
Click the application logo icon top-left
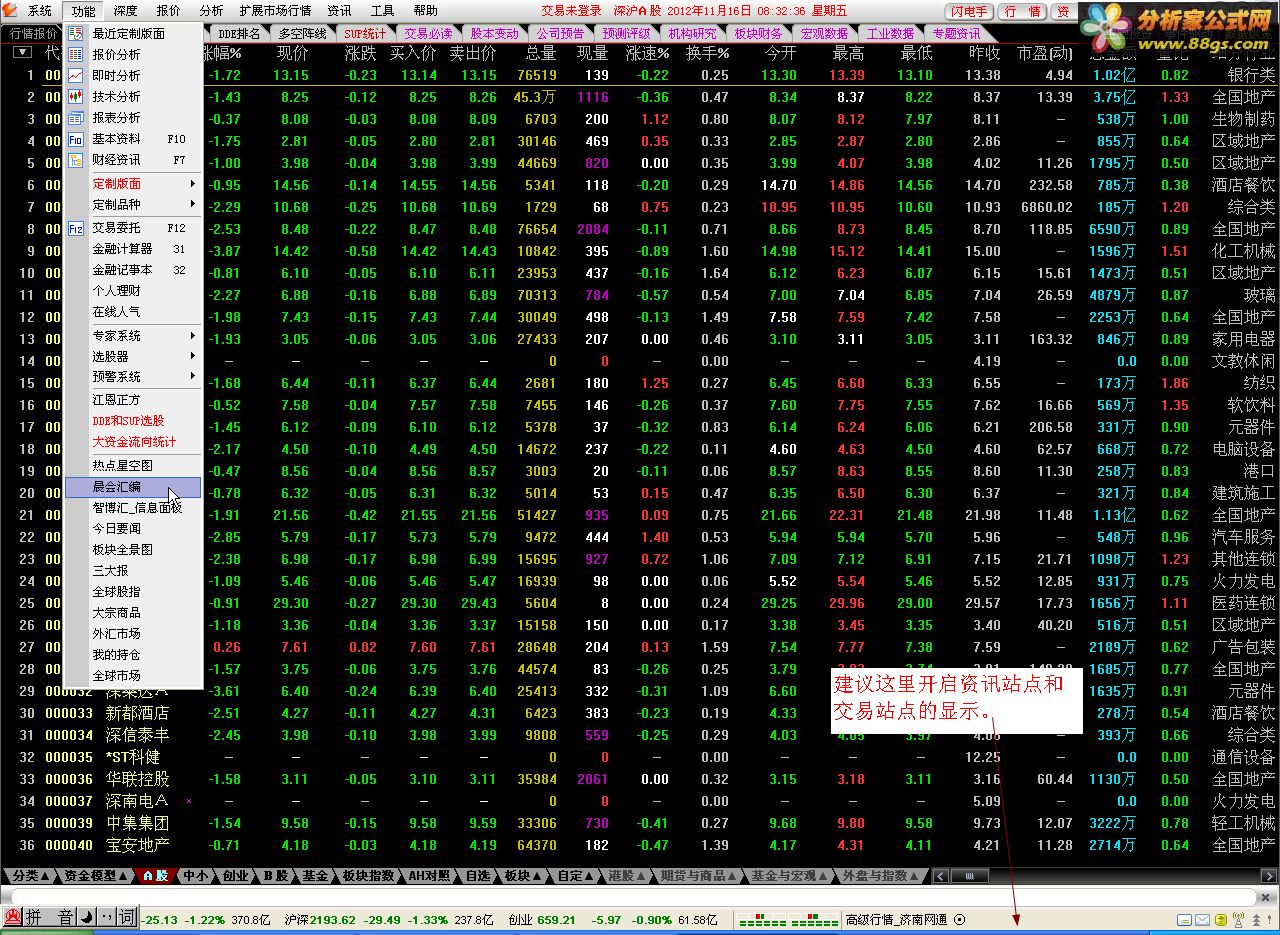(x=10, y=11)
